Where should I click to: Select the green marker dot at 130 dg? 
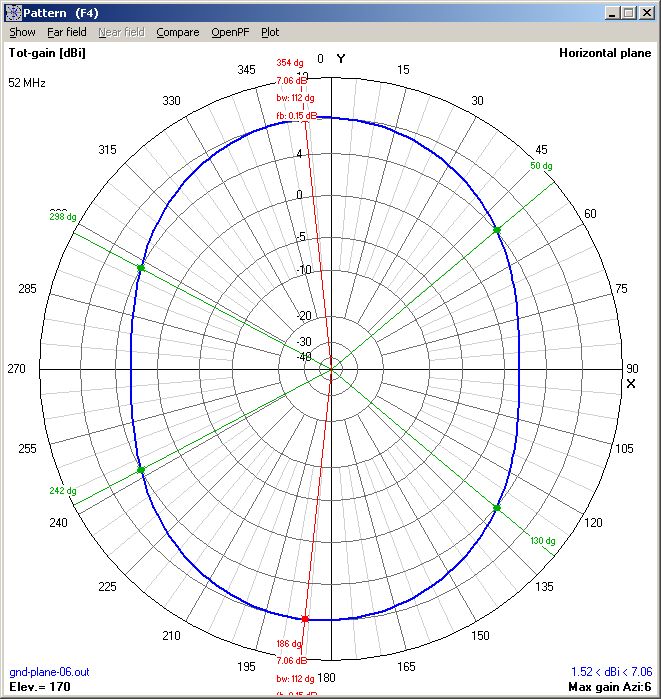(497, 509)
